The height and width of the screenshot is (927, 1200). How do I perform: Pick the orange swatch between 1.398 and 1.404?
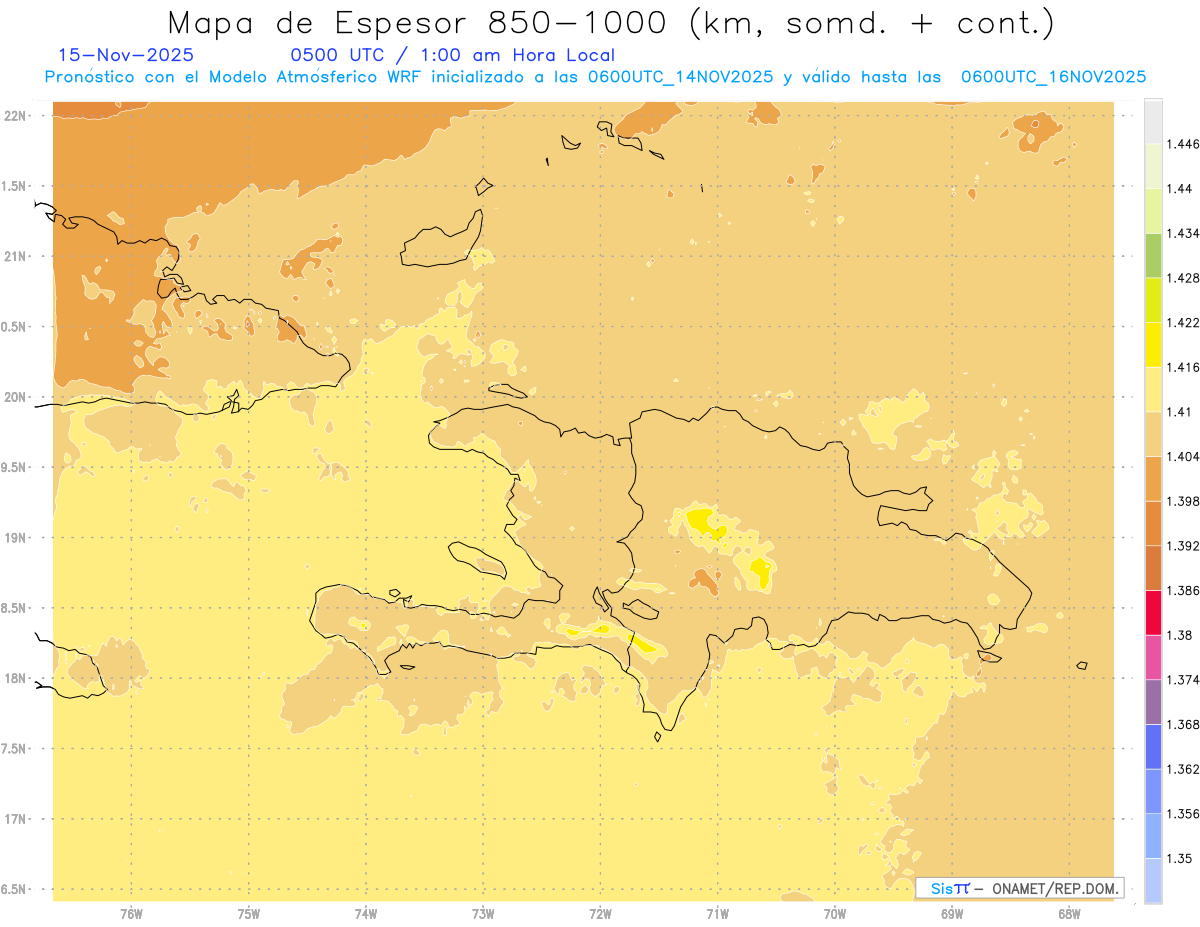click(x=1153, y=479)
